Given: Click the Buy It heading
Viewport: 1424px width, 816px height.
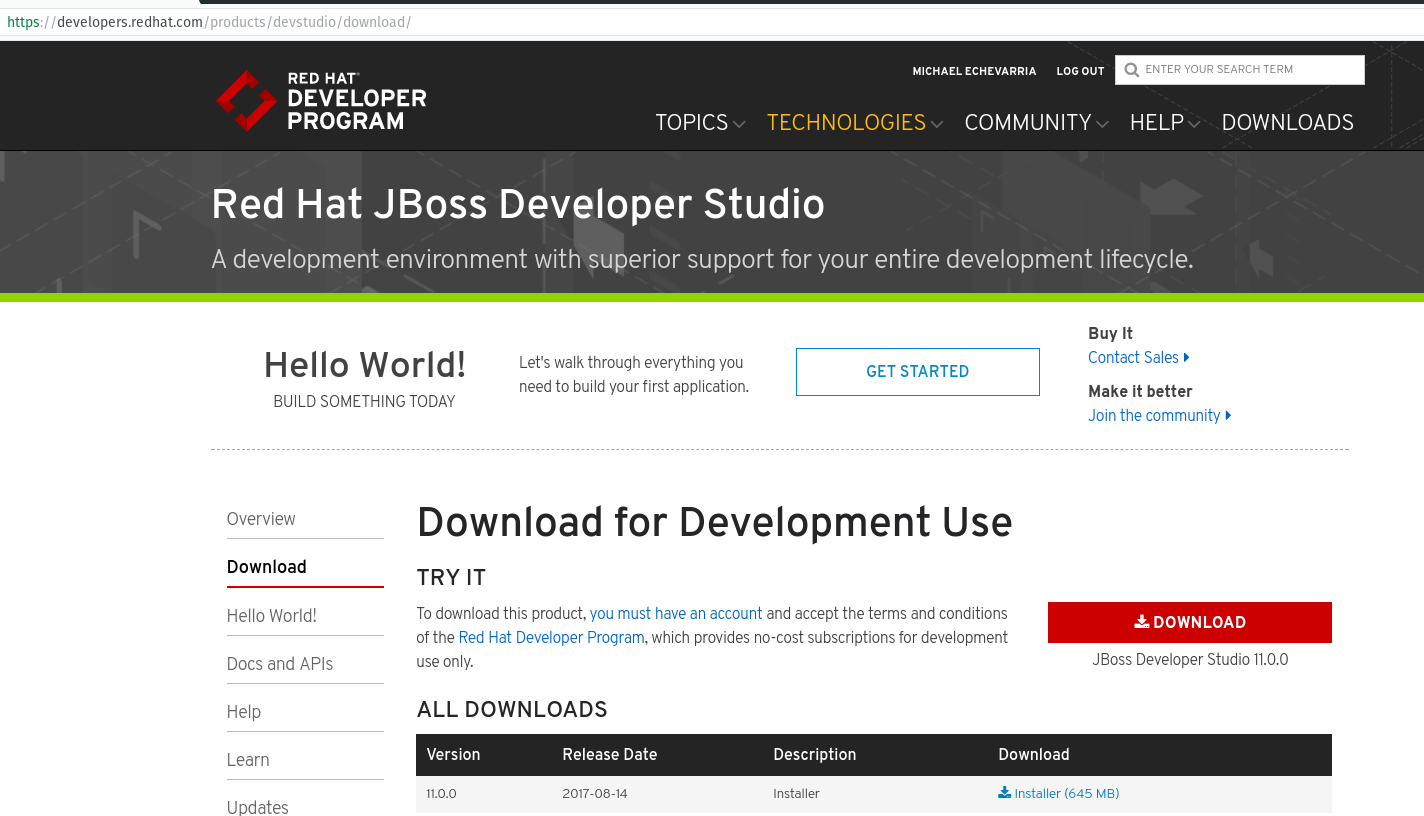Looking at the screenshot, I should 1110,333.
